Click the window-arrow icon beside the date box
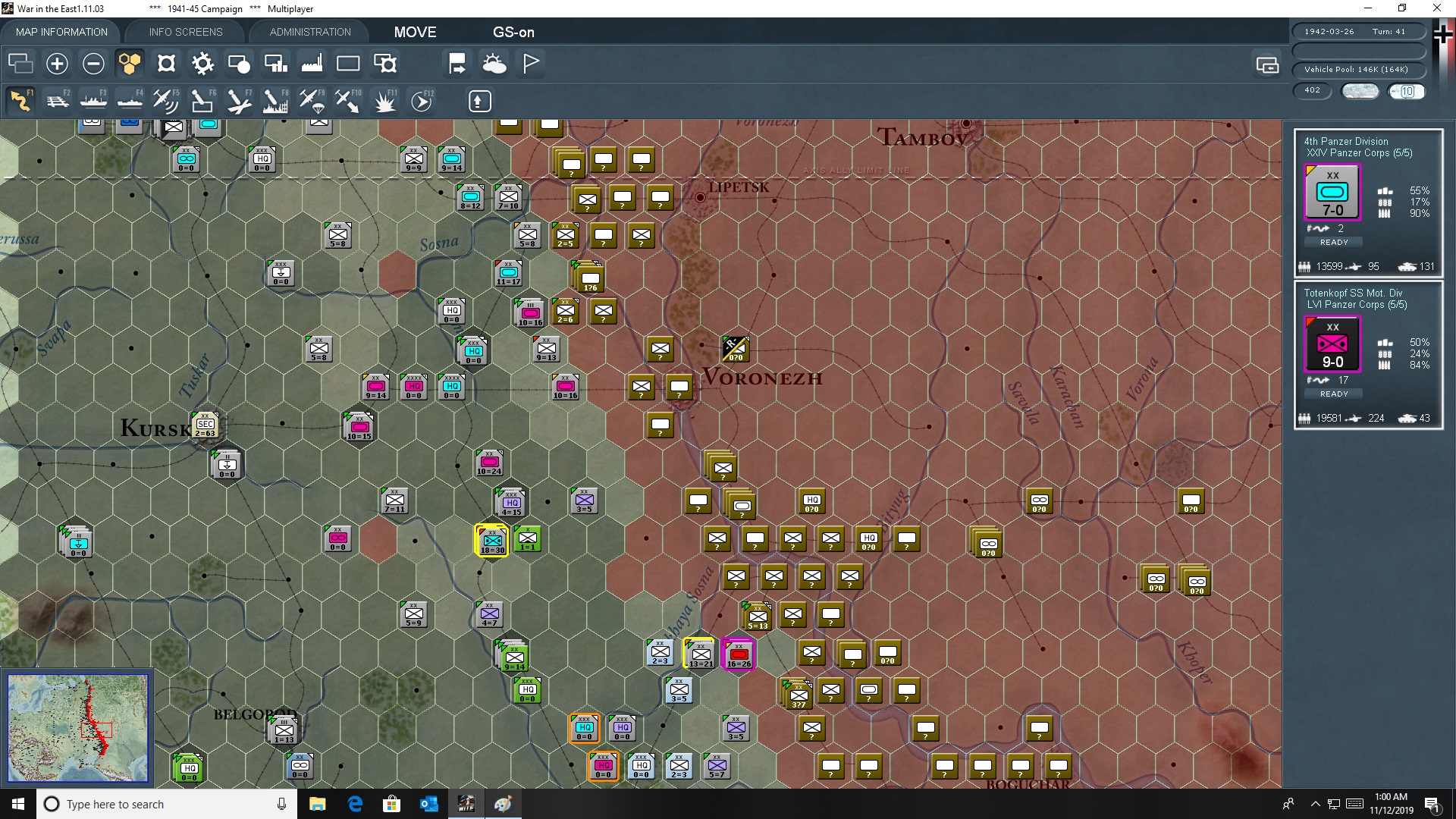The width and height of the screenshot is (1456, 819). (1267, 65)
